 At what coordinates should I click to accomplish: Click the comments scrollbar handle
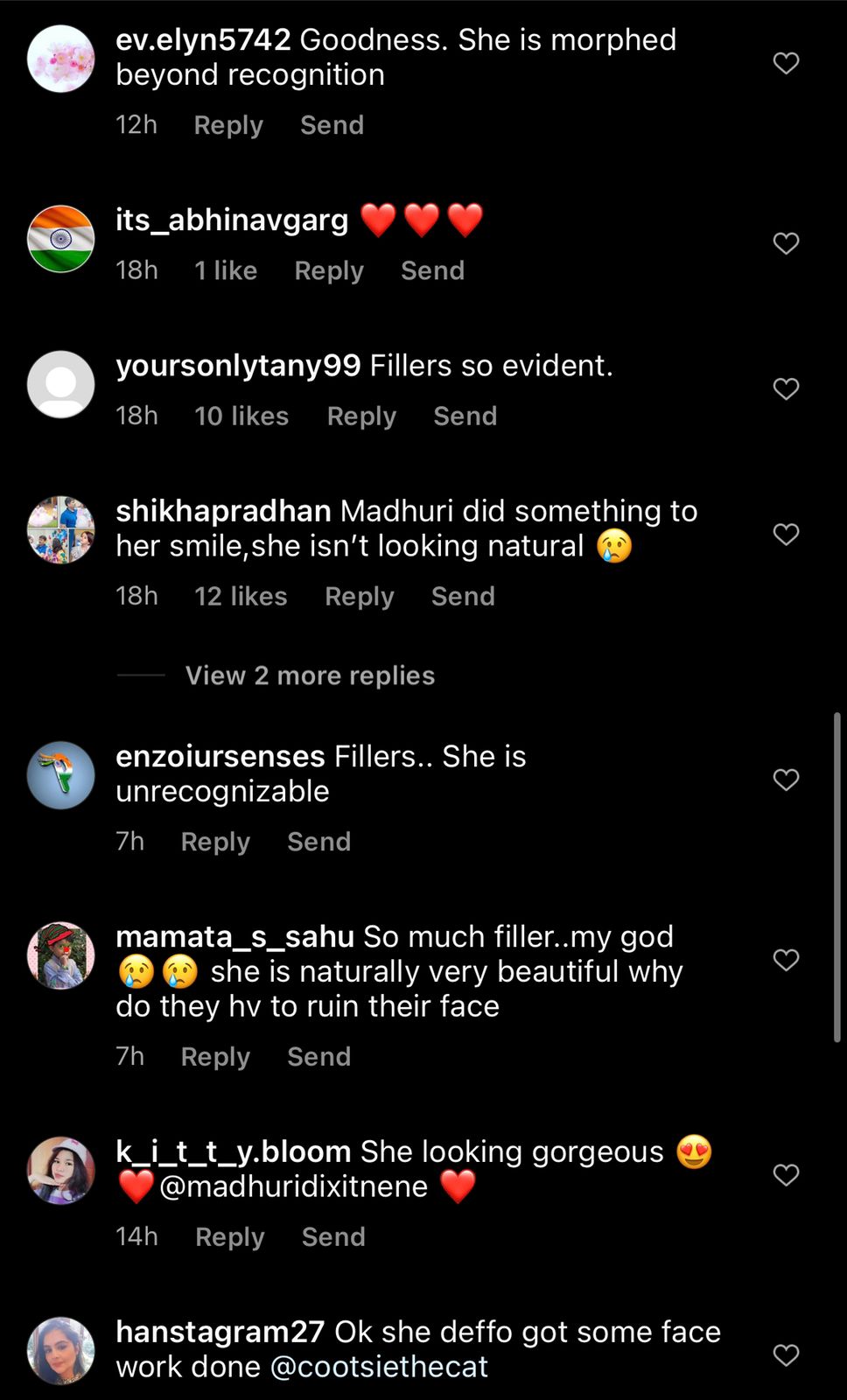pyautogui.click(x=837, y=877)
